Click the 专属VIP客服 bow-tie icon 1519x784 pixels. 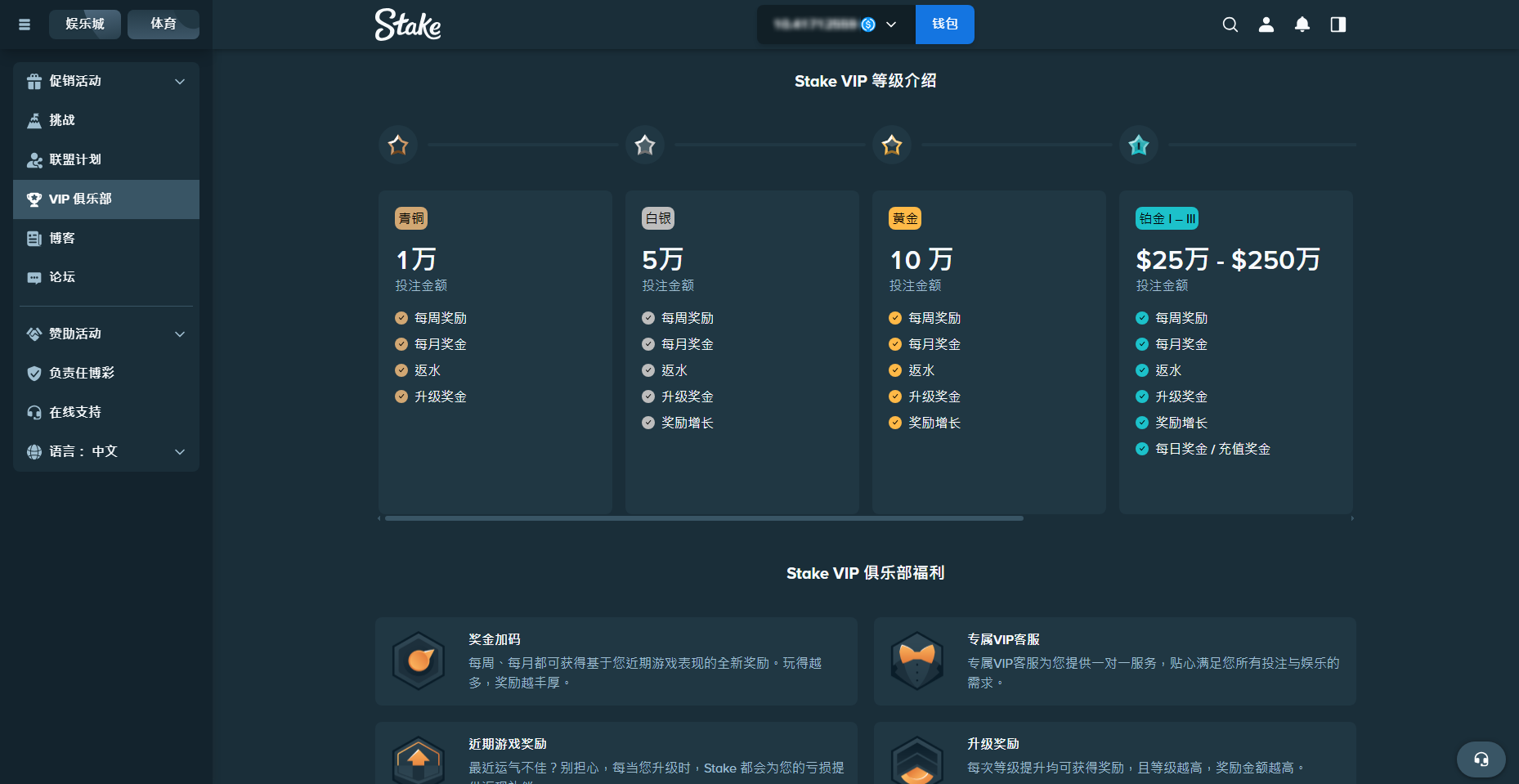click(917, 661)
